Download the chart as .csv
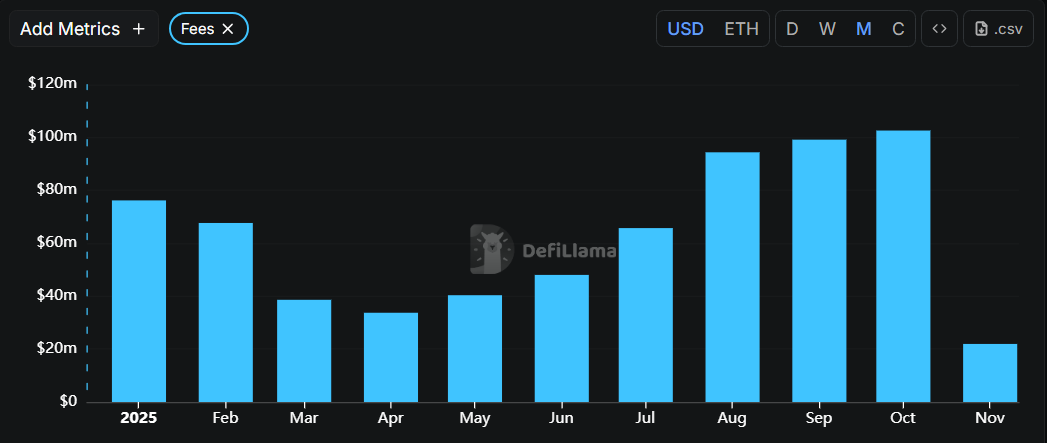This screenshot has height=443, width=1047. point(998,29)
